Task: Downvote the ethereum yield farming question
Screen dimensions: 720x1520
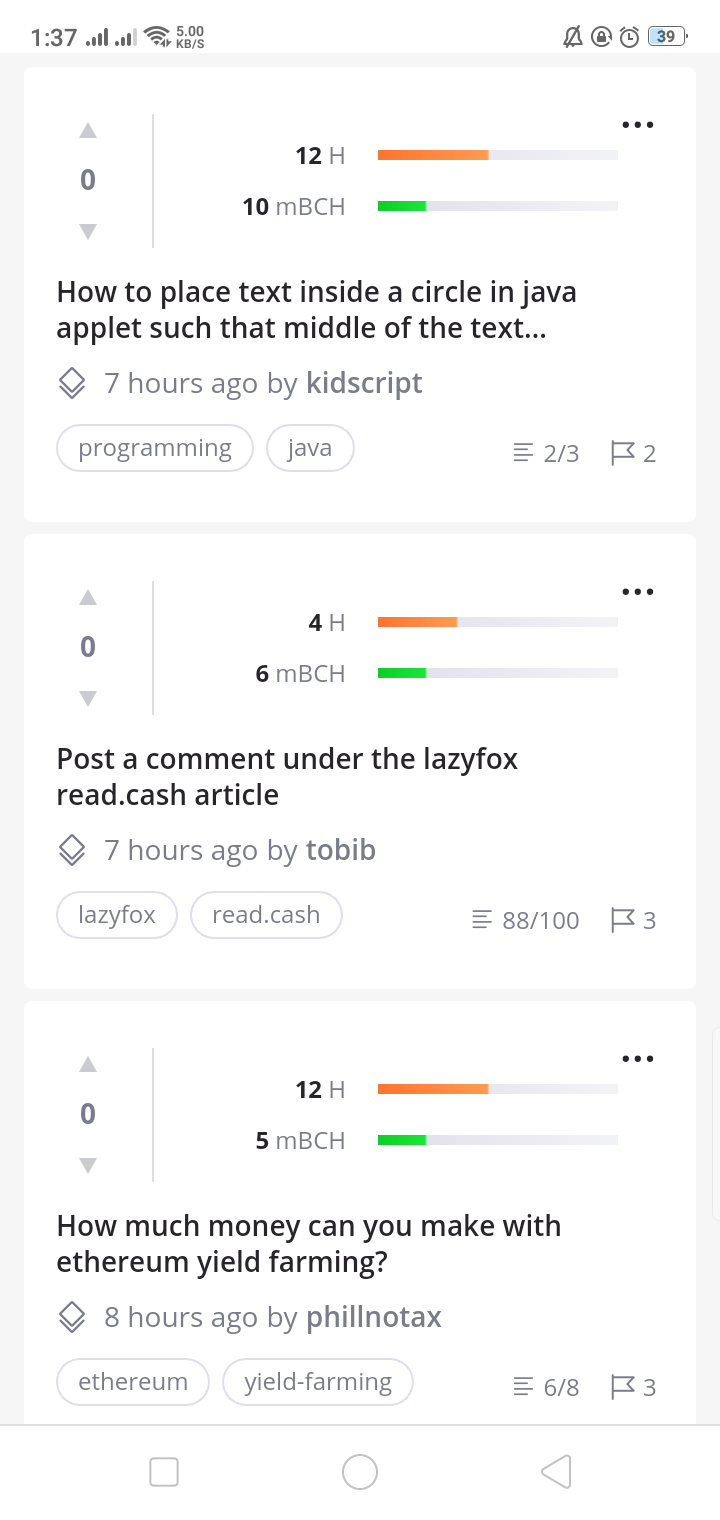Action: (88, 1165)
